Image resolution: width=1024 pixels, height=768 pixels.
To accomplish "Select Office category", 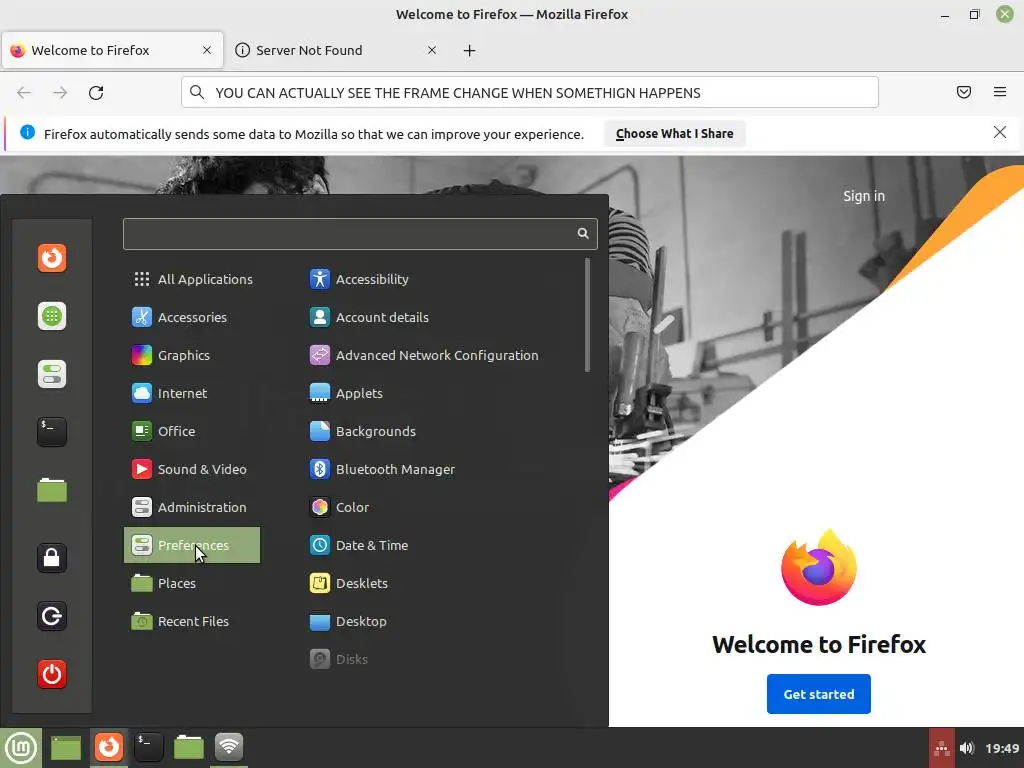I will tap(192, 431).
